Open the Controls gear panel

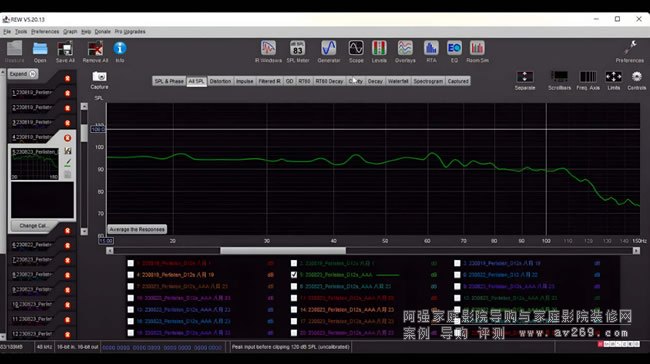pos(636,80)
